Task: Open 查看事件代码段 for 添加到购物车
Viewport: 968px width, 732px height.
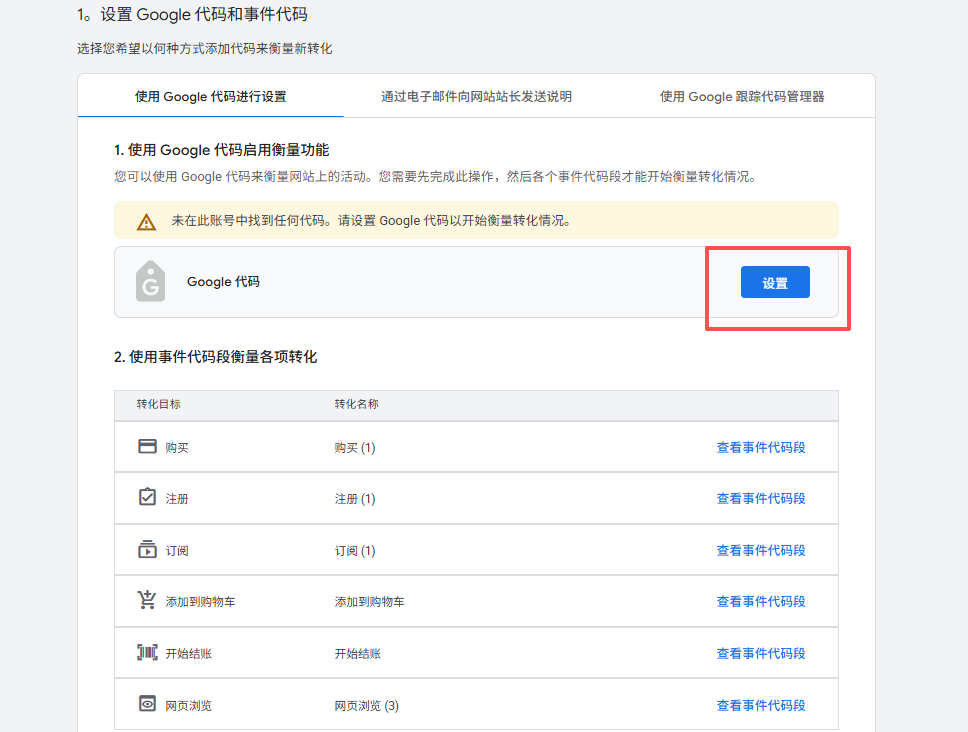Action: (760, 601)
